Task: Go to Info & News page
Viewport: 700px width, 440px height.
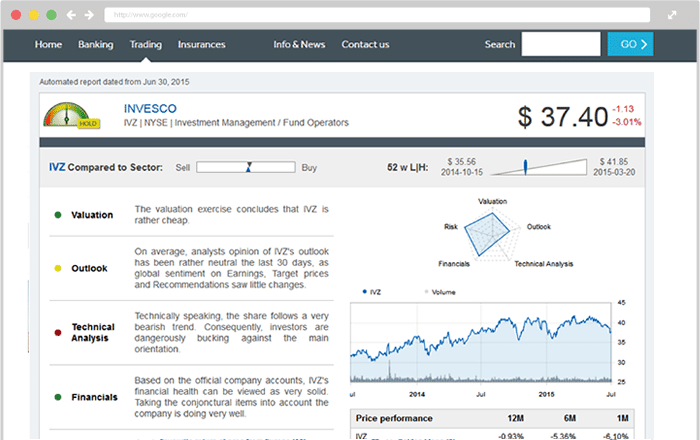Action: (x=300, y=44)
